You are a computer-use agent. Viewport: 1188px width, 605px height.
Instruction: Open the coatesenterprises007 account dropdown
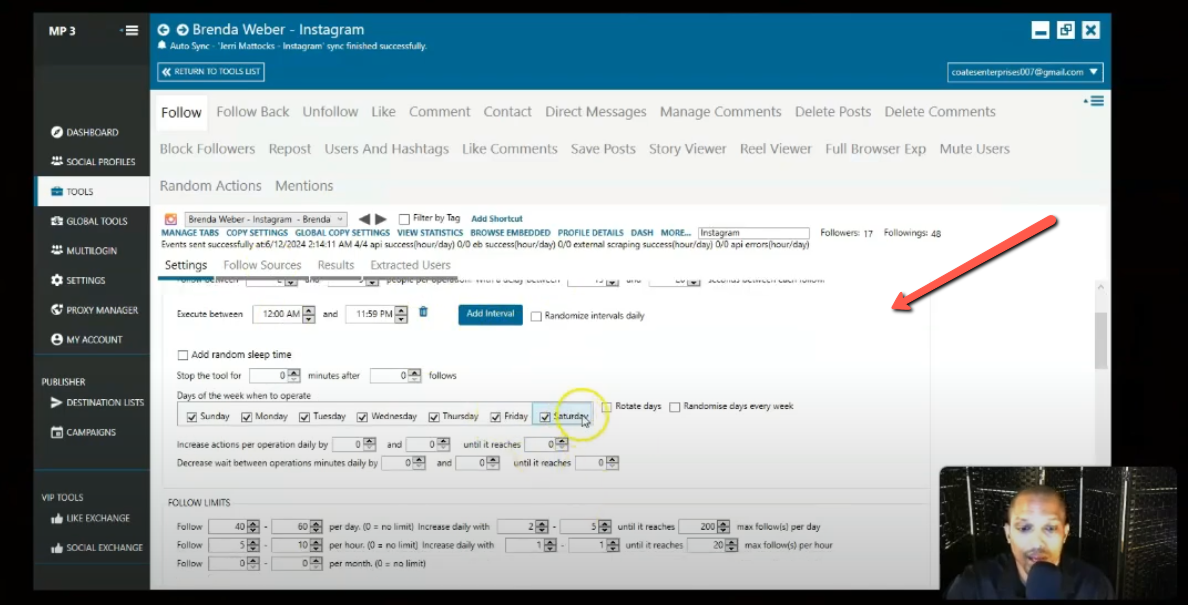pos(1022,72)
